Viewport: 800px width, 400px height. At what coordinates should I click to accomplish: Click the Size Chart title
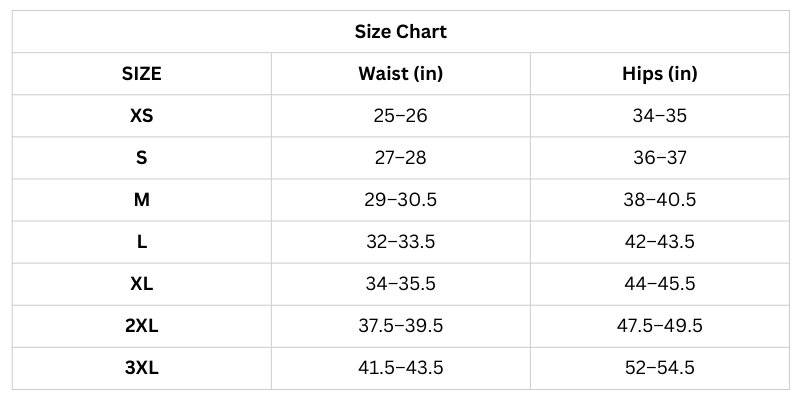(400, 31)
